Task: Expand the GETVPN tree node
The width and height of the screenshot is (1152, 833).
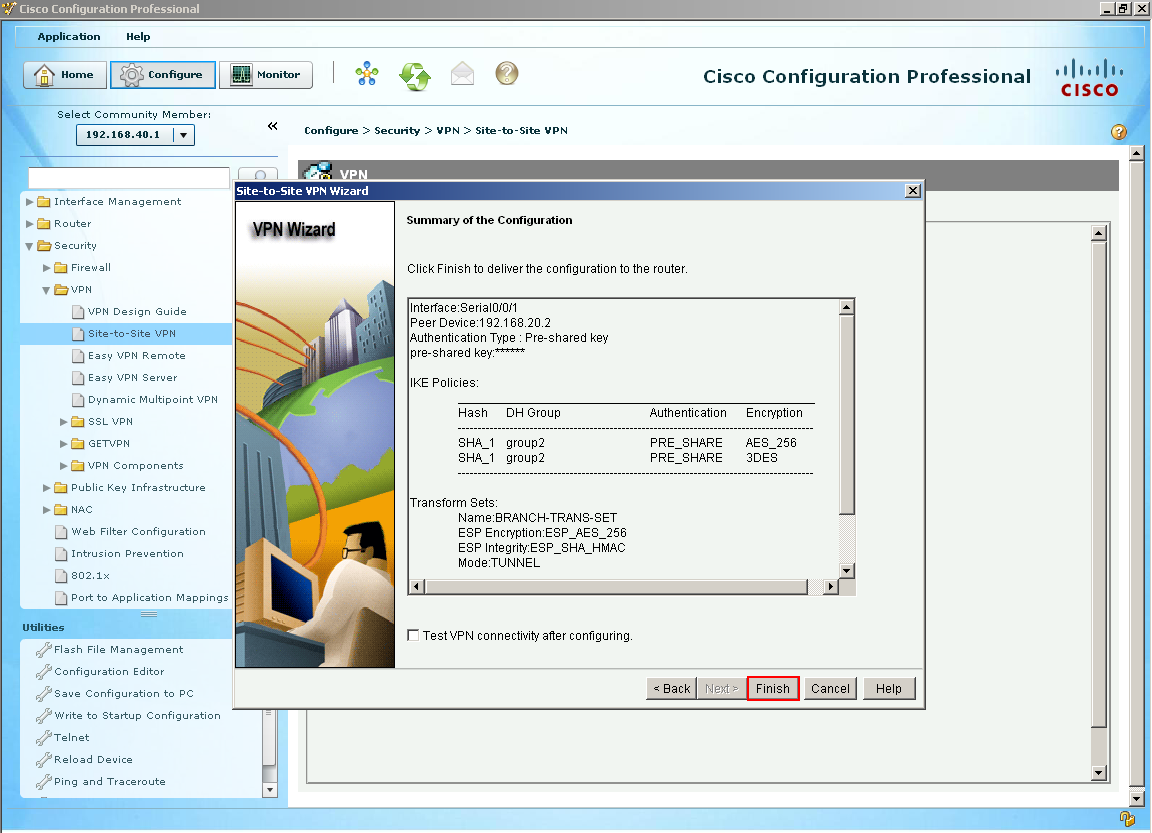Action: [x=64, y=444]
